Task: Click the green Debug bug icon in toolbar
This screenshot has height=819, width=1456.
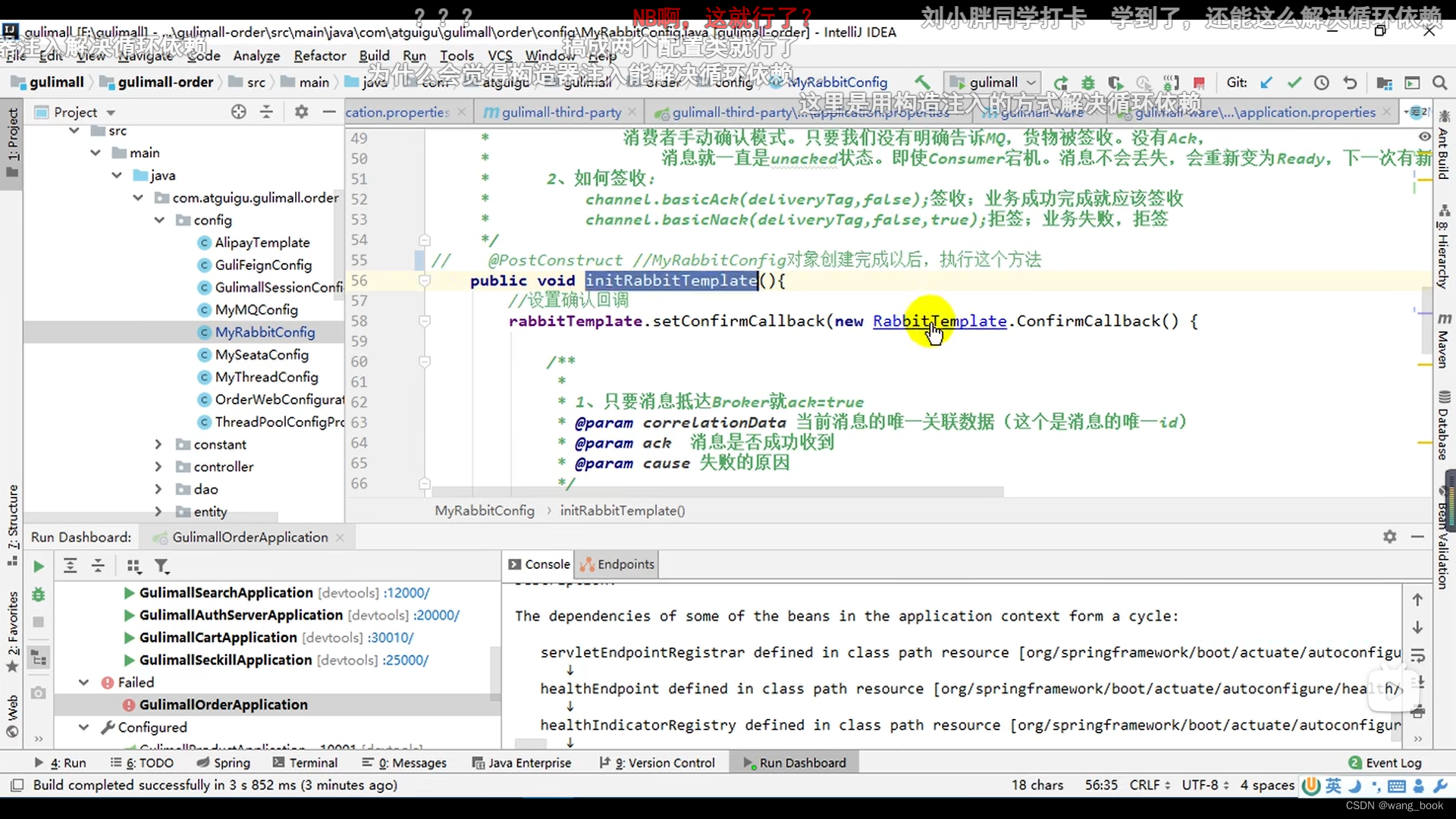Action: click(x=1088, y=83)
